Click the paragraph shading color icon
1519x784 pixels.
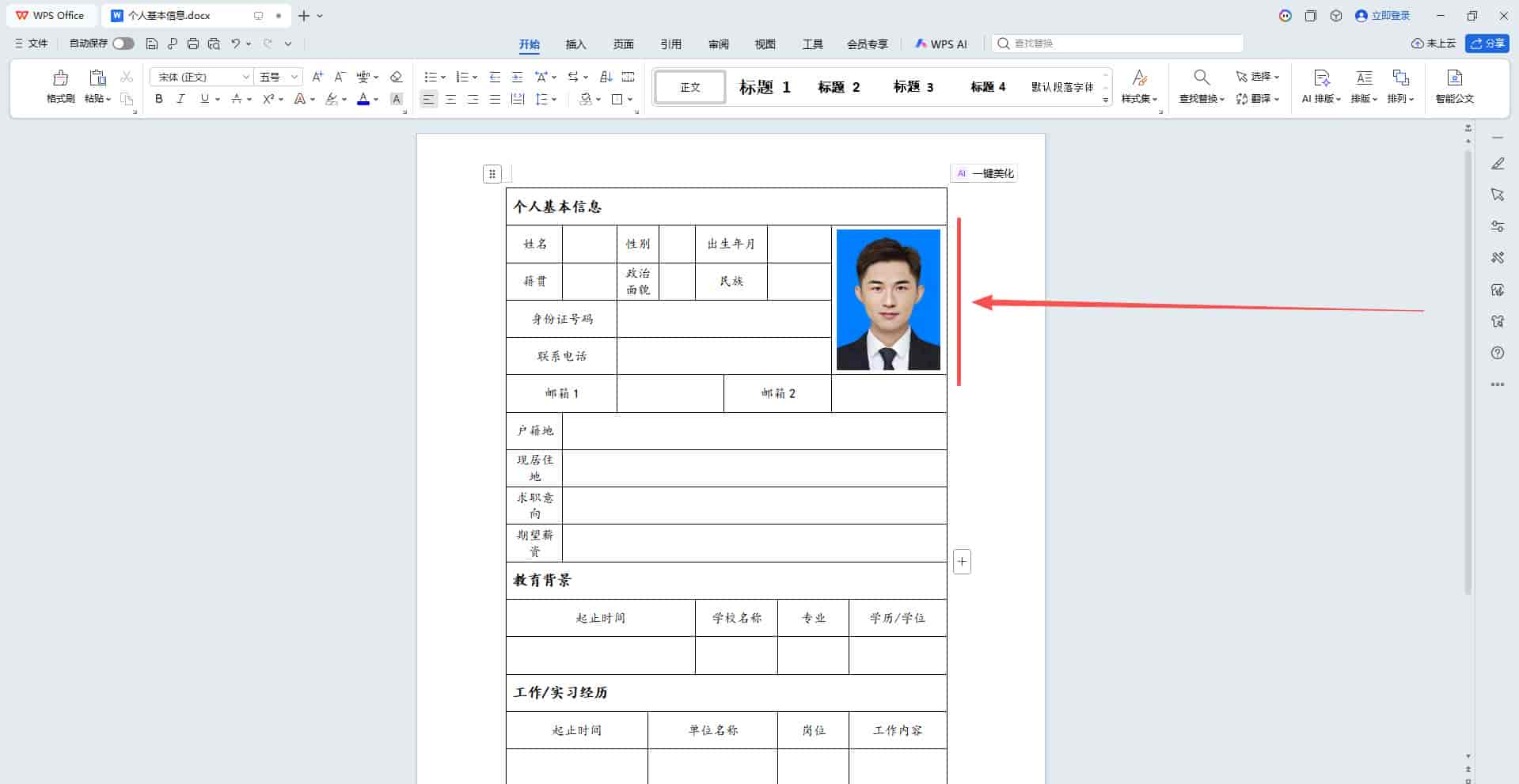(x=586, y=99)
